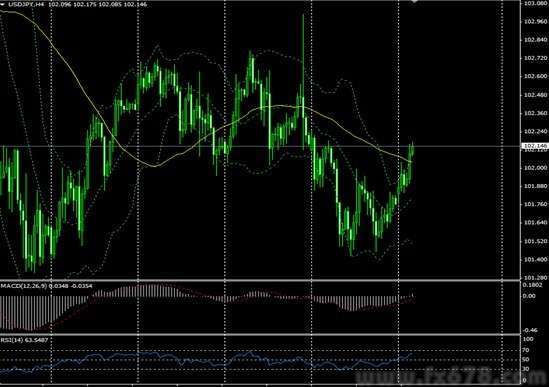Click the RSI 30 level on the scale
This screenshot has height=387, width=549.
(x=526, y=369)
